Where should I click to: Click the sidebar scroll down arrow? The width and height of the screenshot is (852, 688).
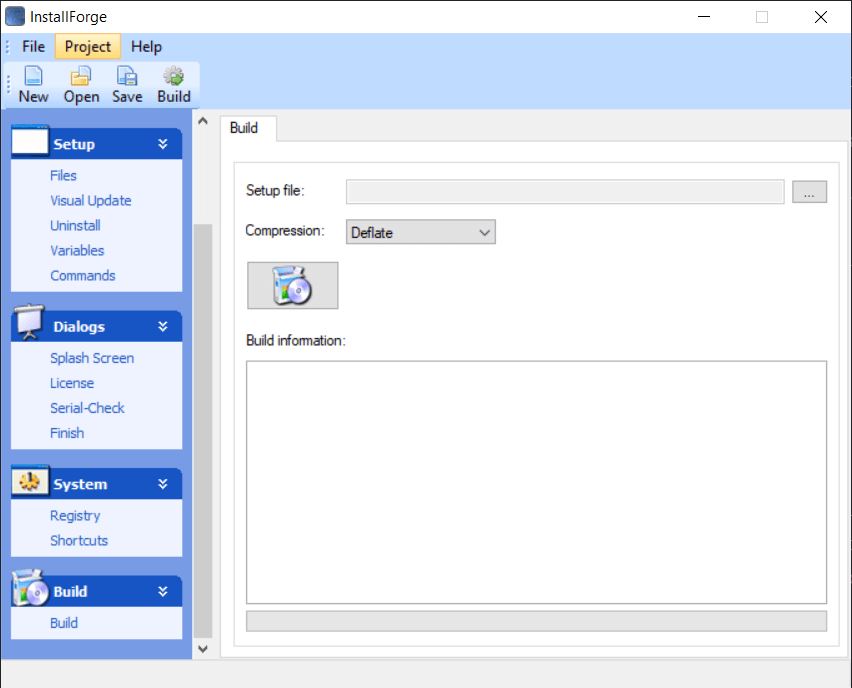click(x=203, y=649)
